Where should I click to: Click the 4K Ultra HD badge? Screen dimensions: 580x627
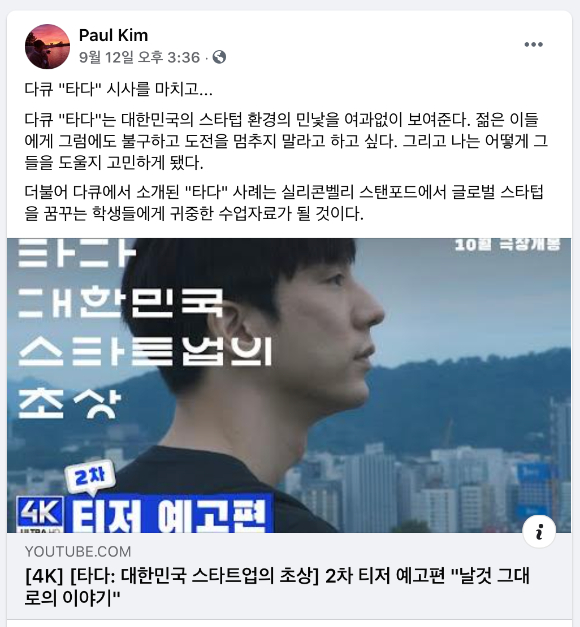[40, 515]
